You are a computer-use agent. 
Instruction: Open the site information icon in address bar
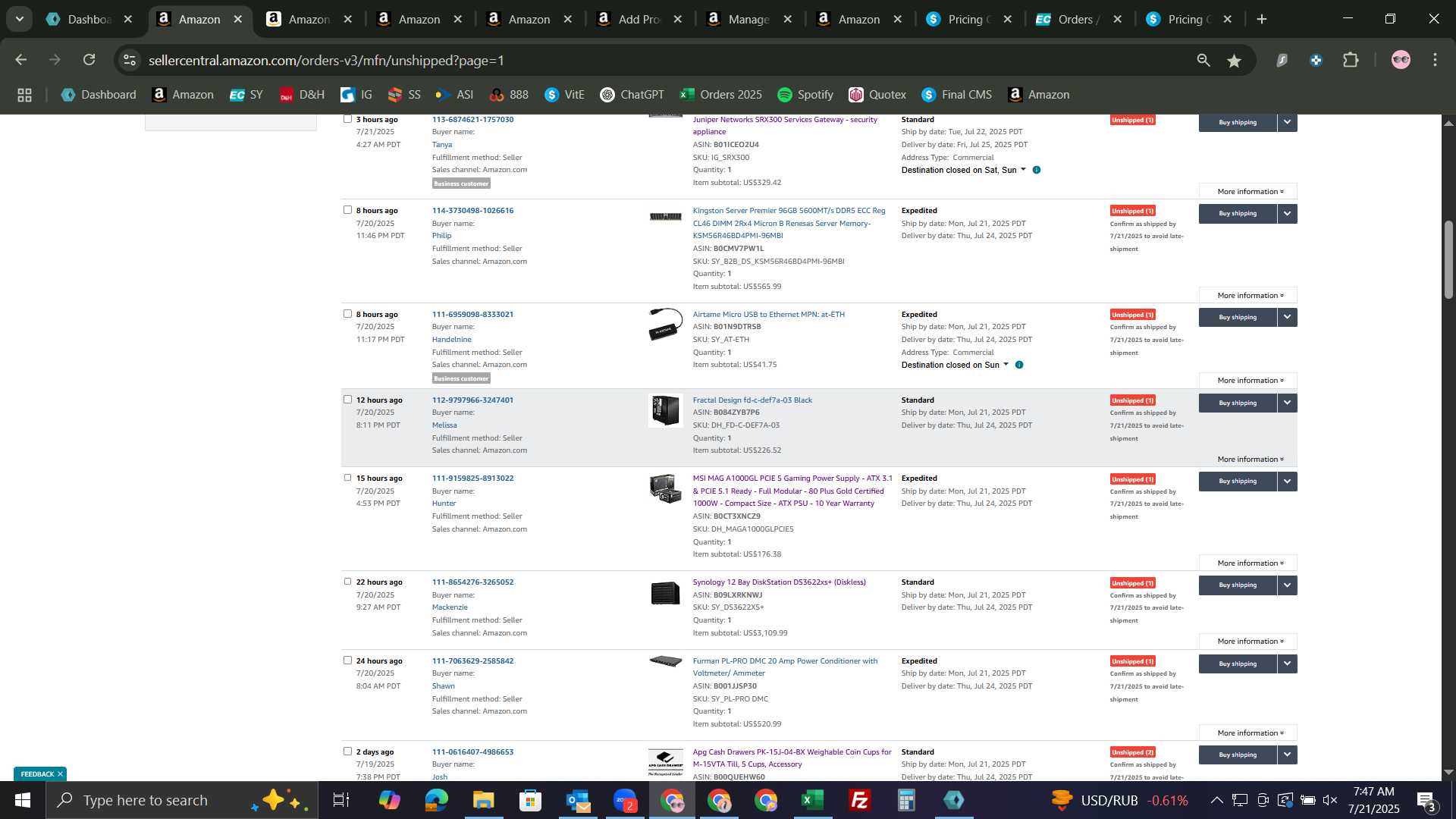(130, 60)
